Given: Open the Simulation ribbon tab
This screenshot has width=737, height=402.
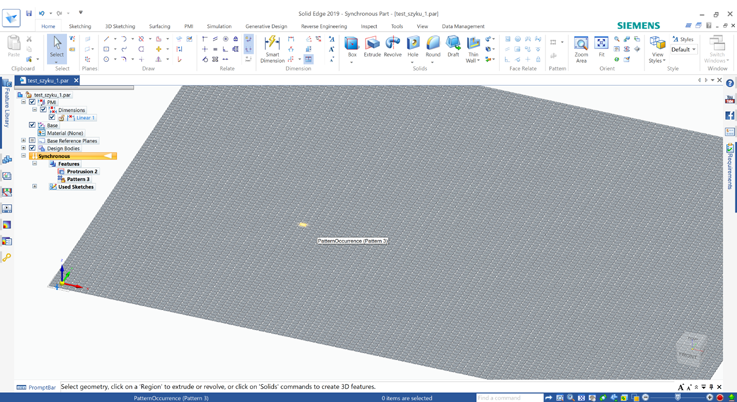Looking at the screenshot, I should coord(219,26).
